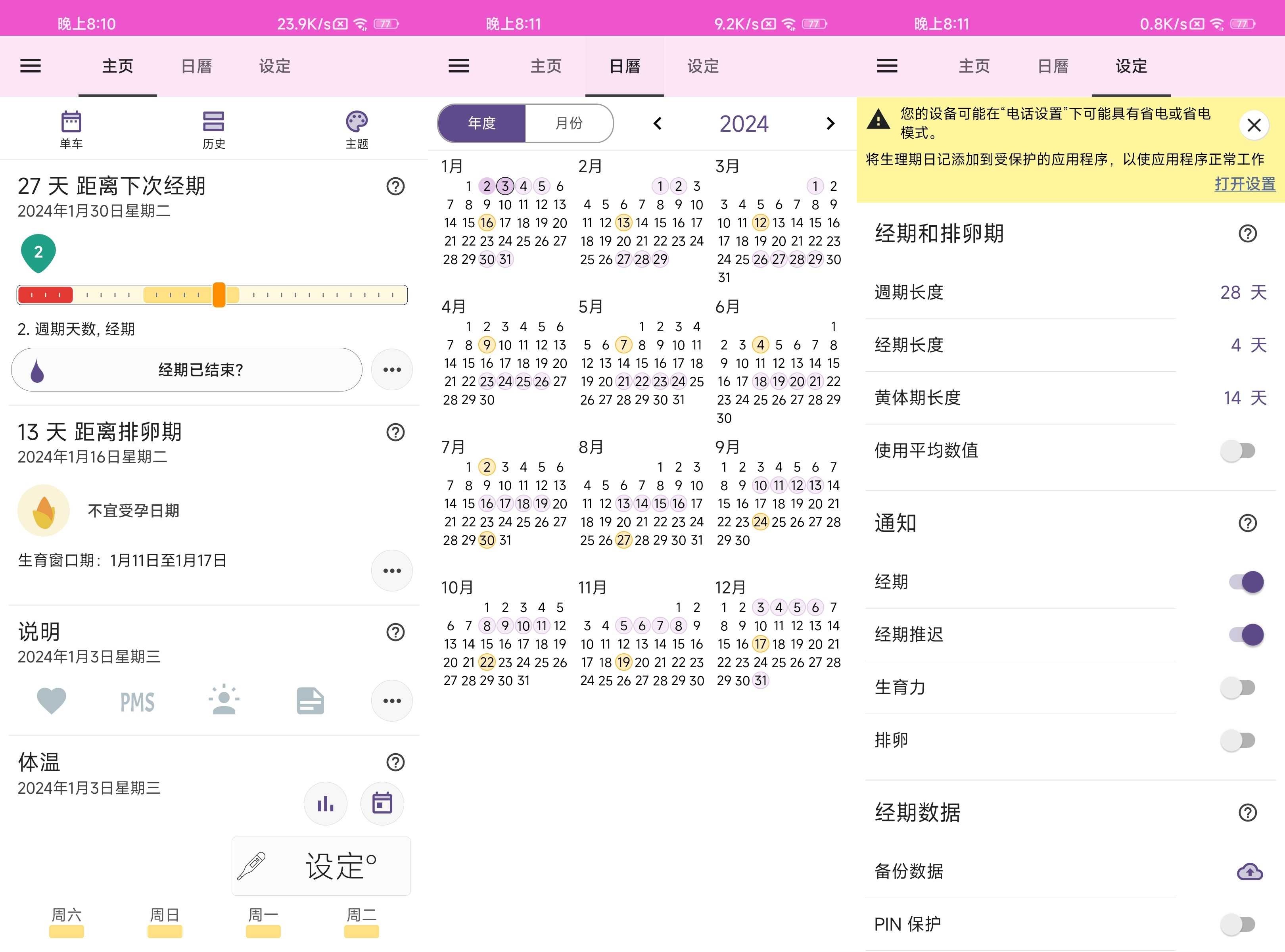The width and height of the screenshot is (1285, 952).
Task: Open help for 距离排卵期 section
Action: tap(395, 432)
